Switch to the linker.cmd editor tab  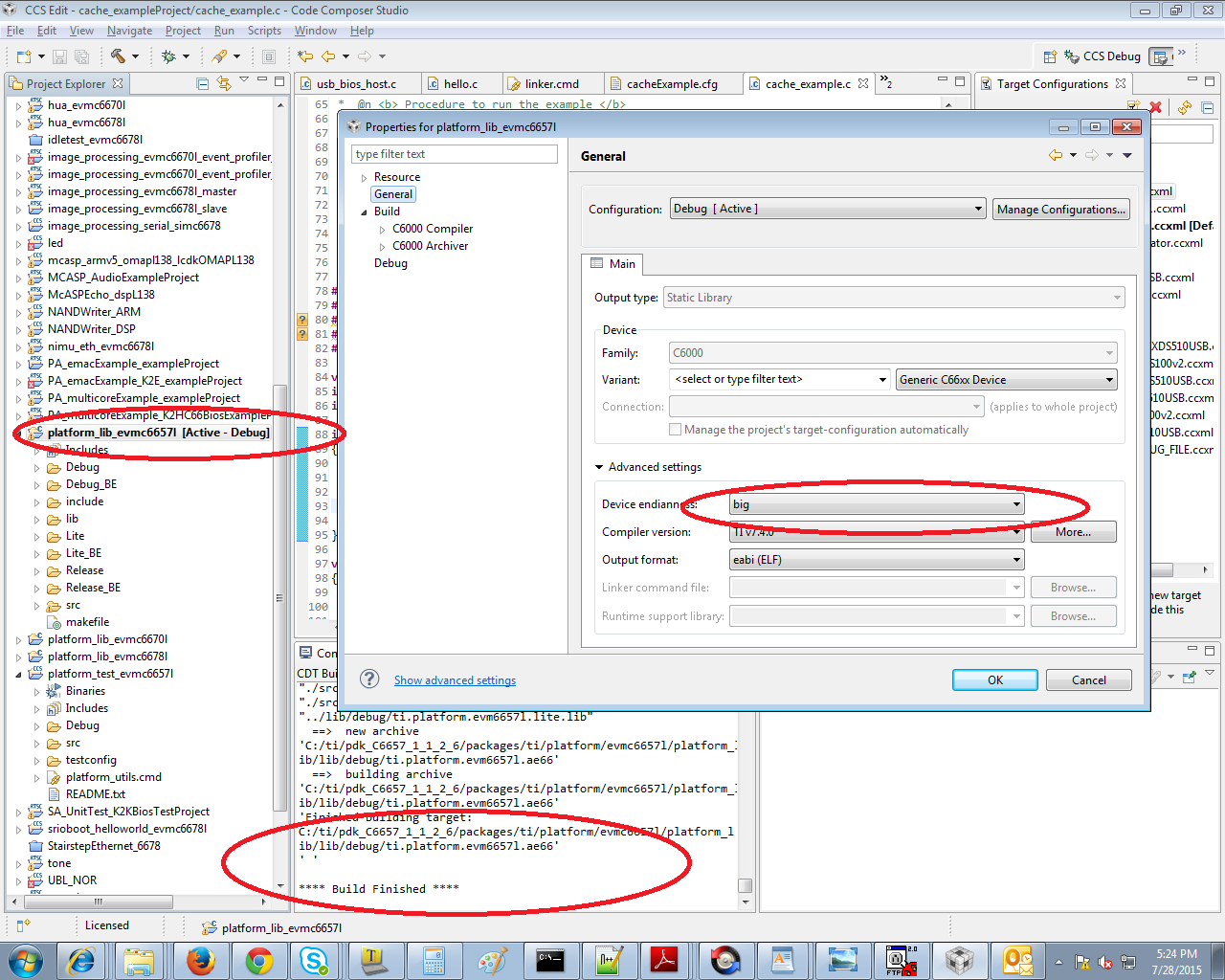click(551, 84)
